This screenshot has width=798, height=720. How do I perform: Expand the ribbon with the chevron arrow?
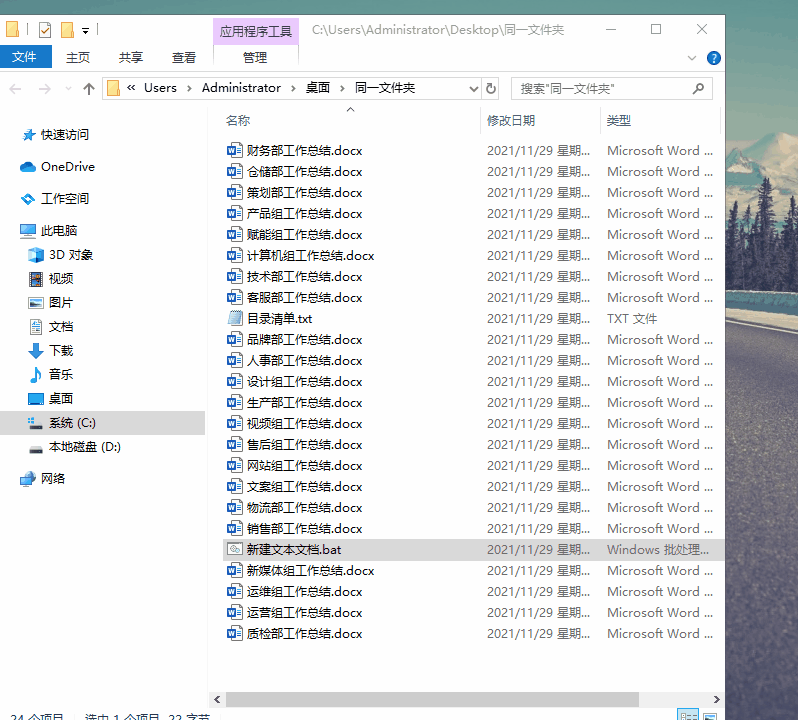[692, 58]
